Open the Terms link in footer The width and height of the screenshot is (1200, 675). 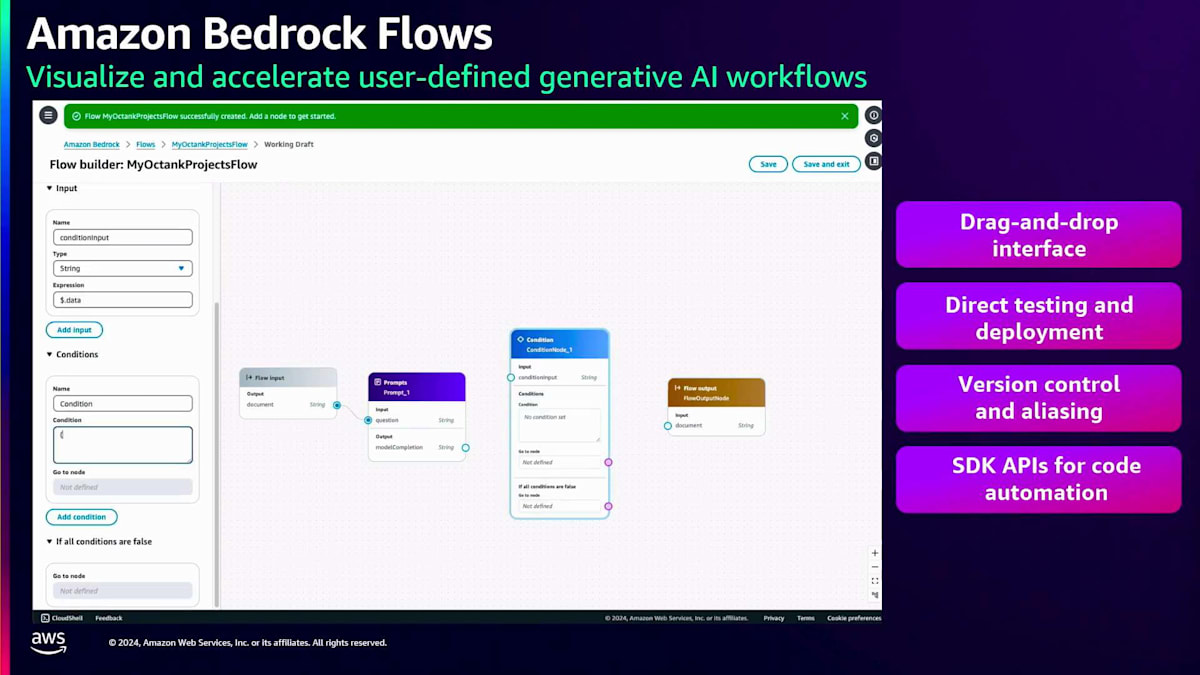806,618
